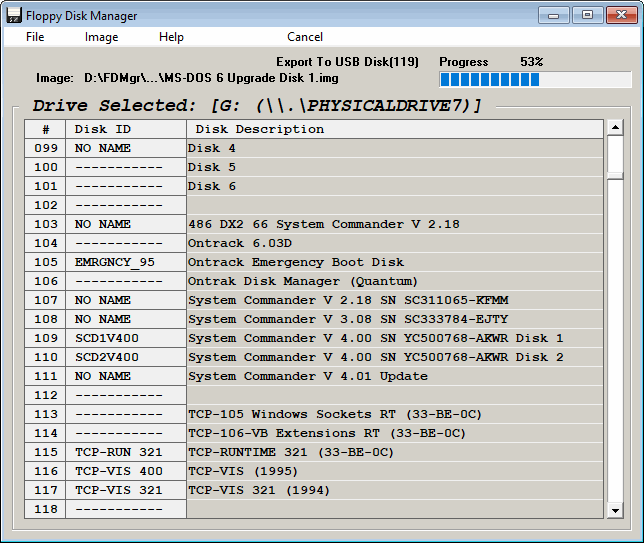Select 'TCP-106-VB Extensions RT' entry
The height and width of the screenshot is (543, 644).
(x=395, y=433)
